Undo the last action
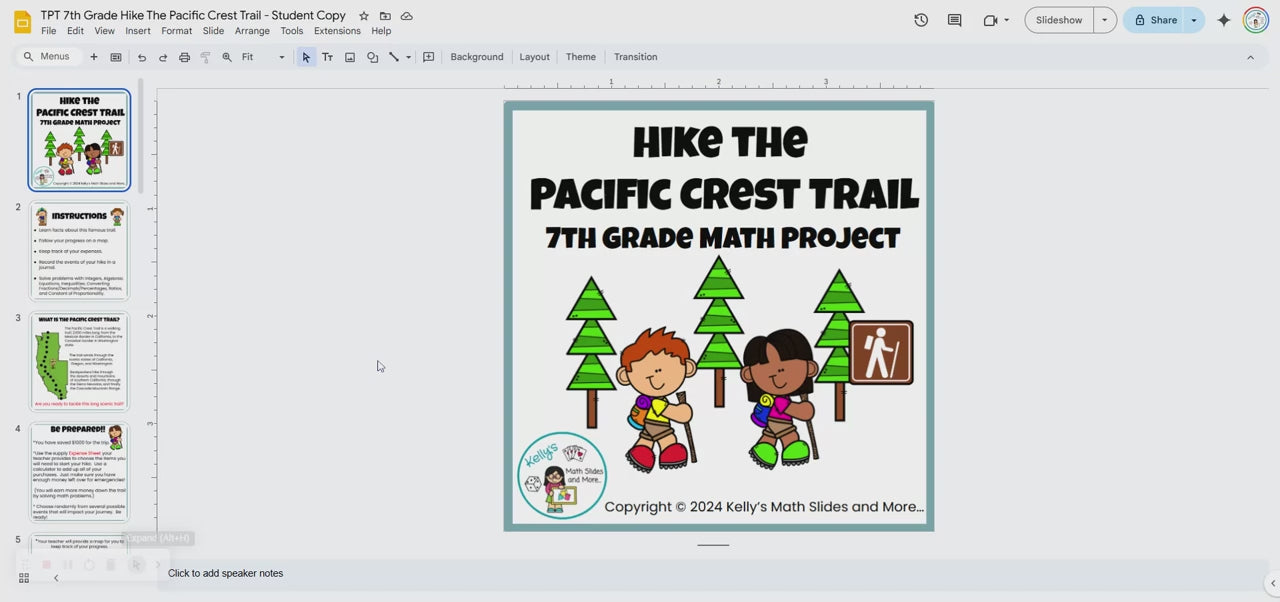 pyautogui.click(x=142, y=57)
